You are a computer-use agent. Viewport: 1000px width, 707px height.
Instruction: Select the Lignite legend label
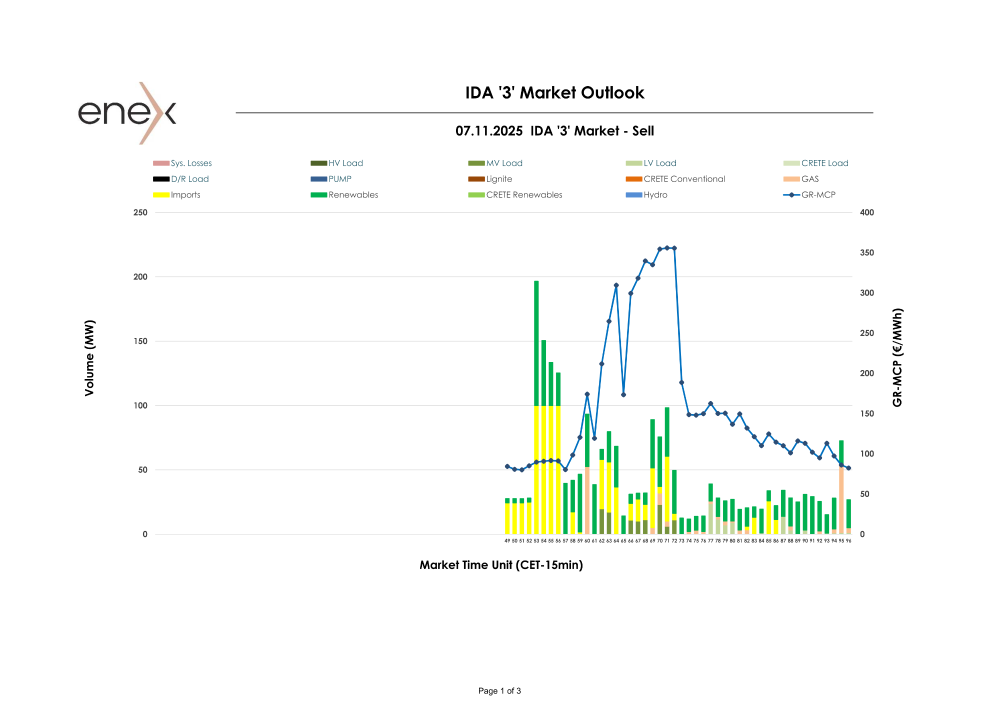tap(500, 179)
